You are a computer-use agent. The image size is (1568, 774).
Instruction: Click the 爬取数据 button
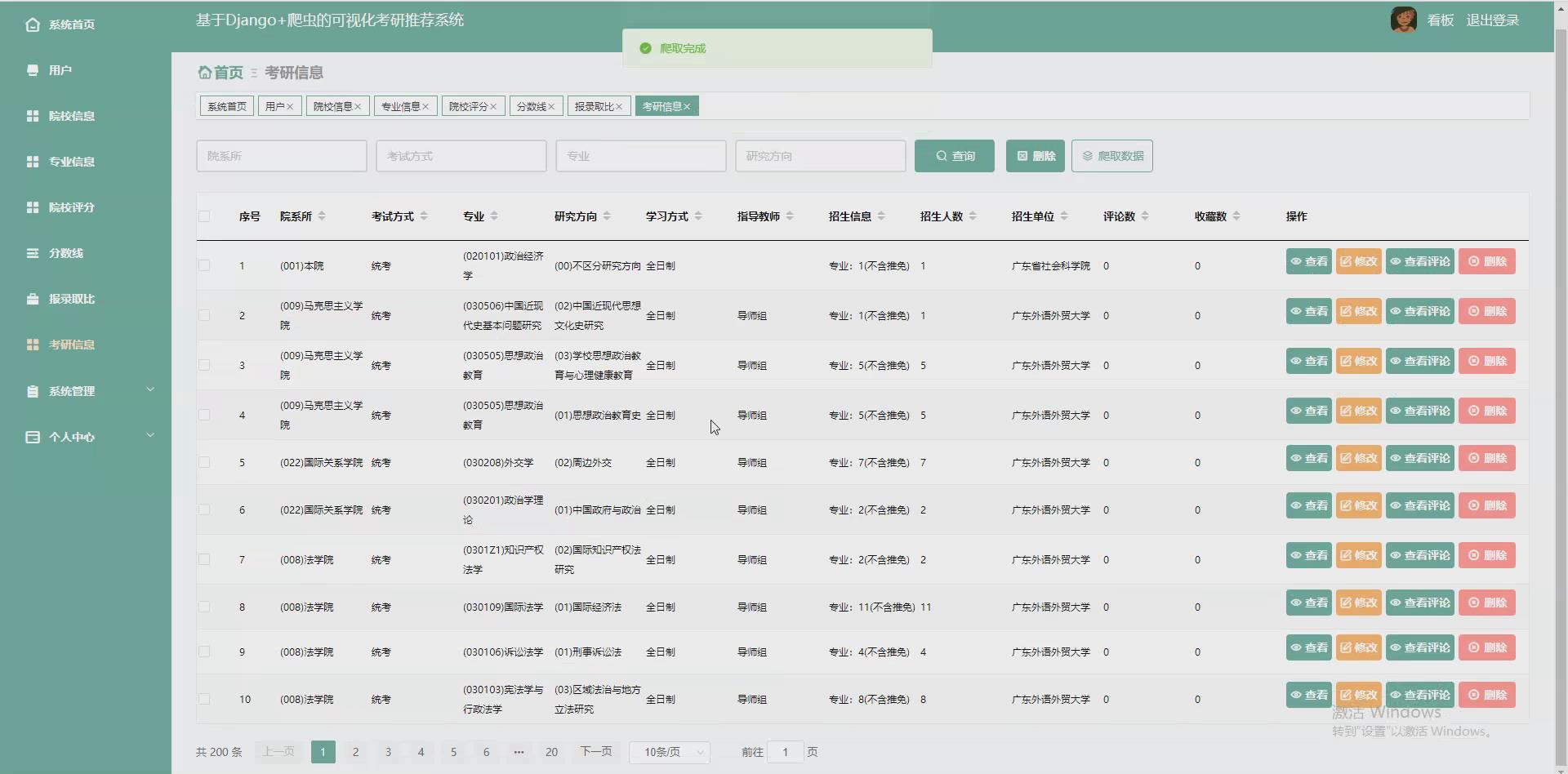tap(1112, 156)
